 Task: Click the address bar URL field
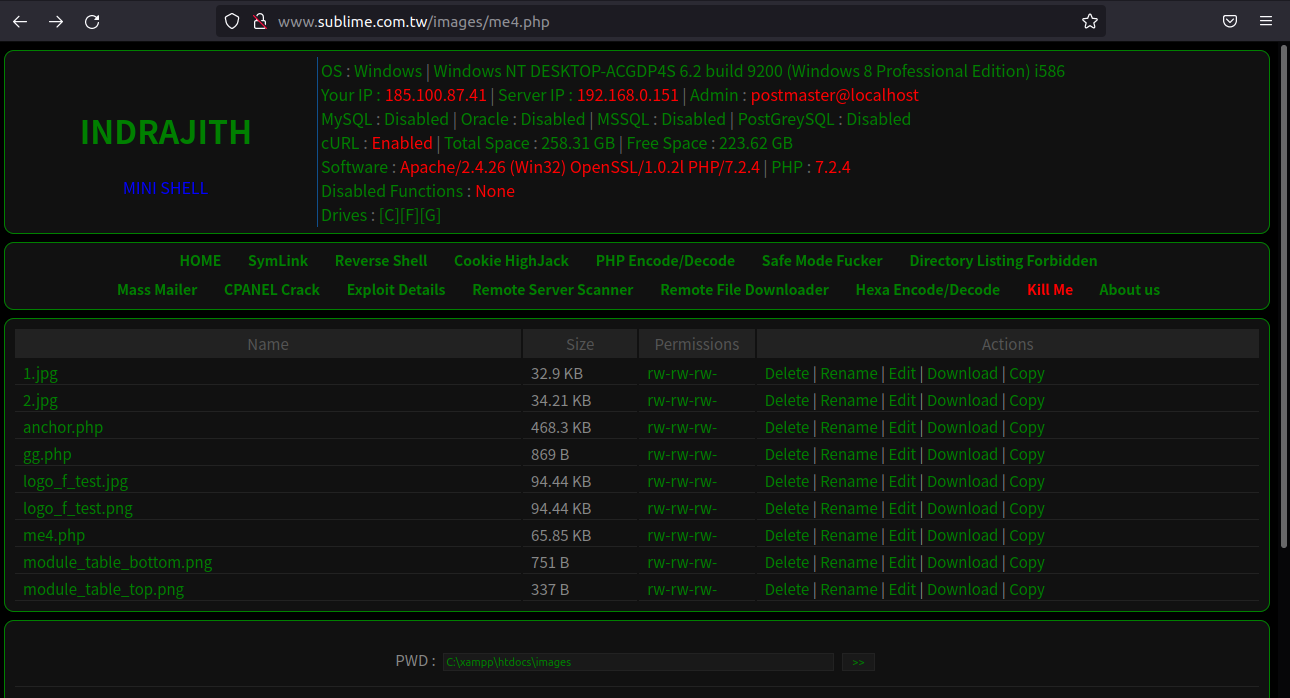click(660, 21)
